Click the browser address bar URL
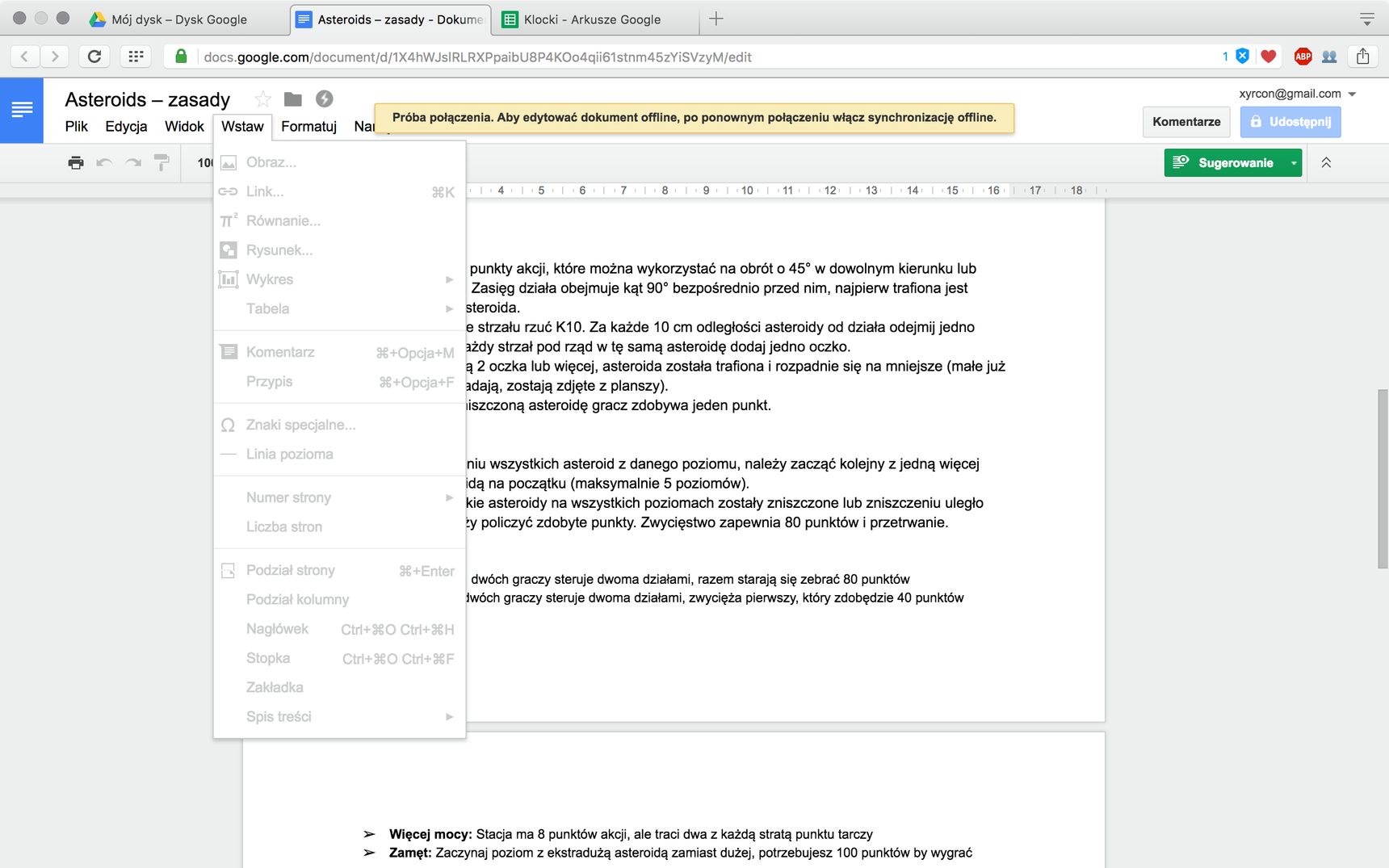 click(477, 57)
